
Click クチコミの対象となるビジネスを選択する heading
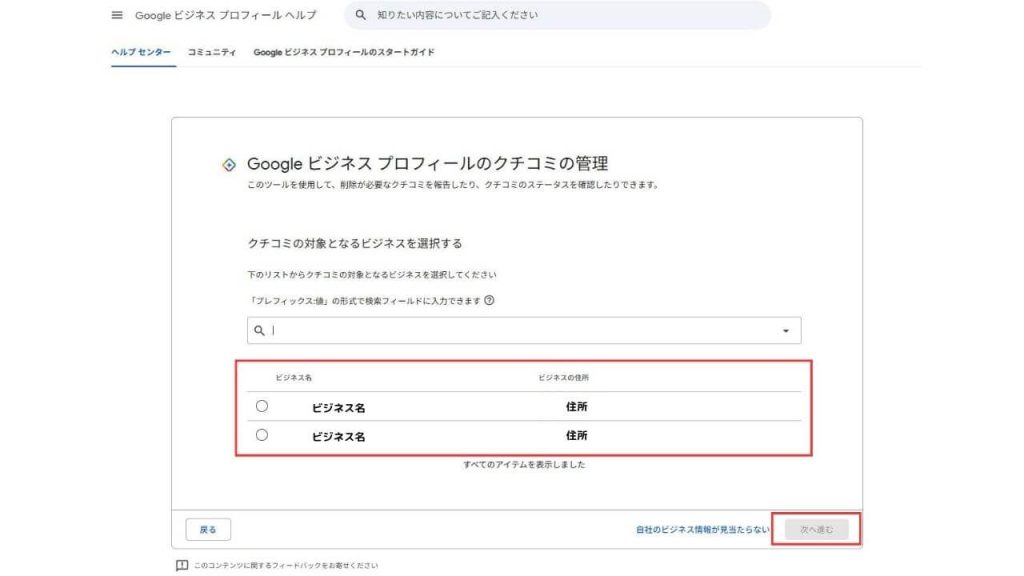tap(355, 244)
